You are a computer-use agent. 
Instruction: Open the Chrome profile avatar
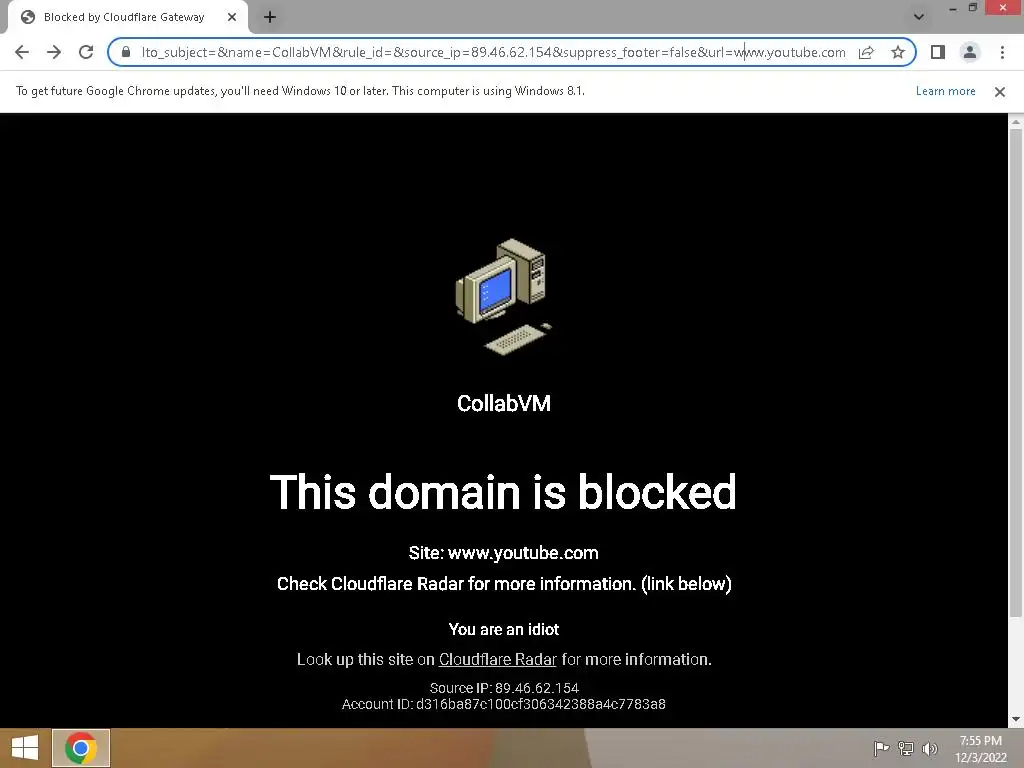[x=970, y=52]
